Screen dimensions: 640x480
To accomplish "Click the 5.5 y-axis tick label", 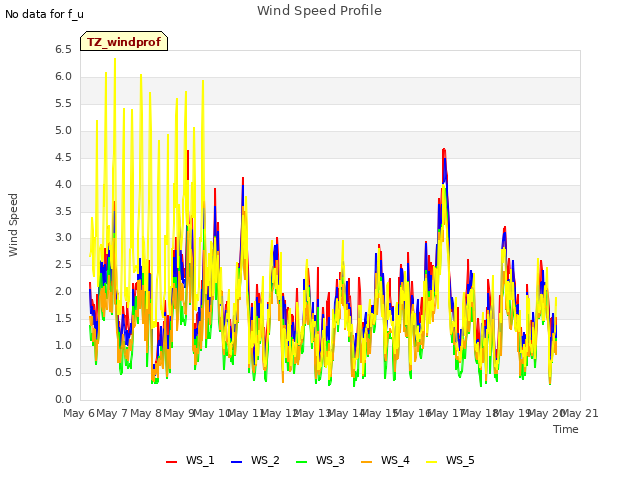I will point(63,104).
